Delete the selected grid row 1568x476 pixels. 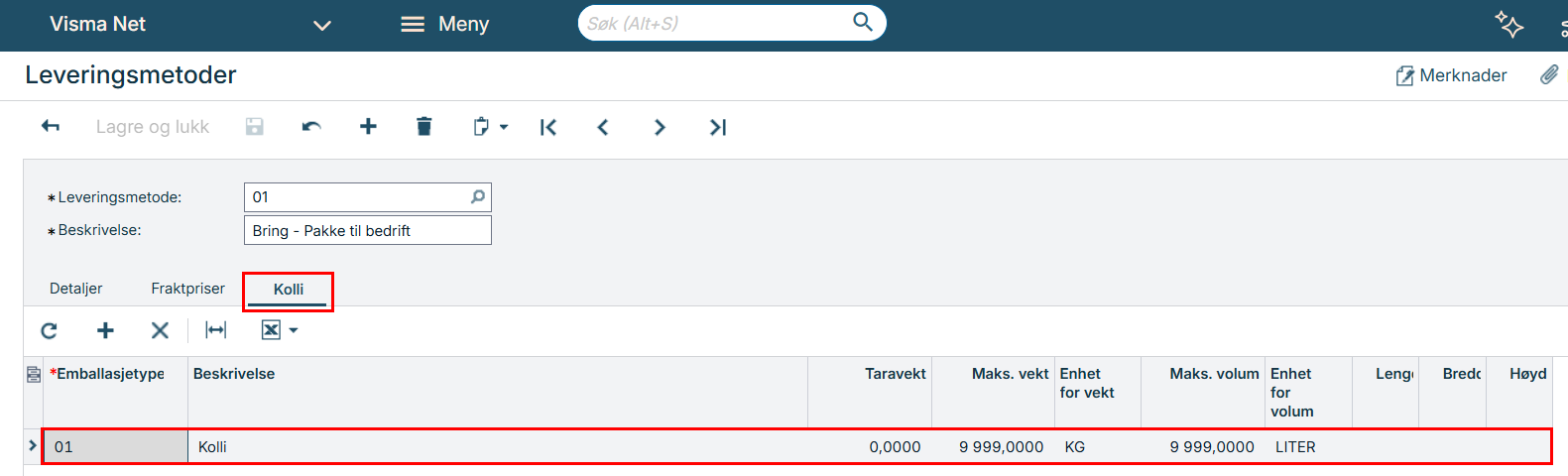click(x=160, y=330)
